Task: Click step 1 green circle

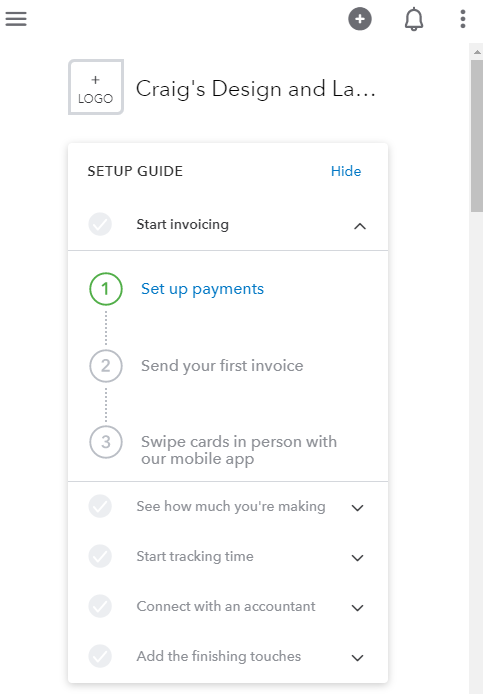Action: coord(106,289)
